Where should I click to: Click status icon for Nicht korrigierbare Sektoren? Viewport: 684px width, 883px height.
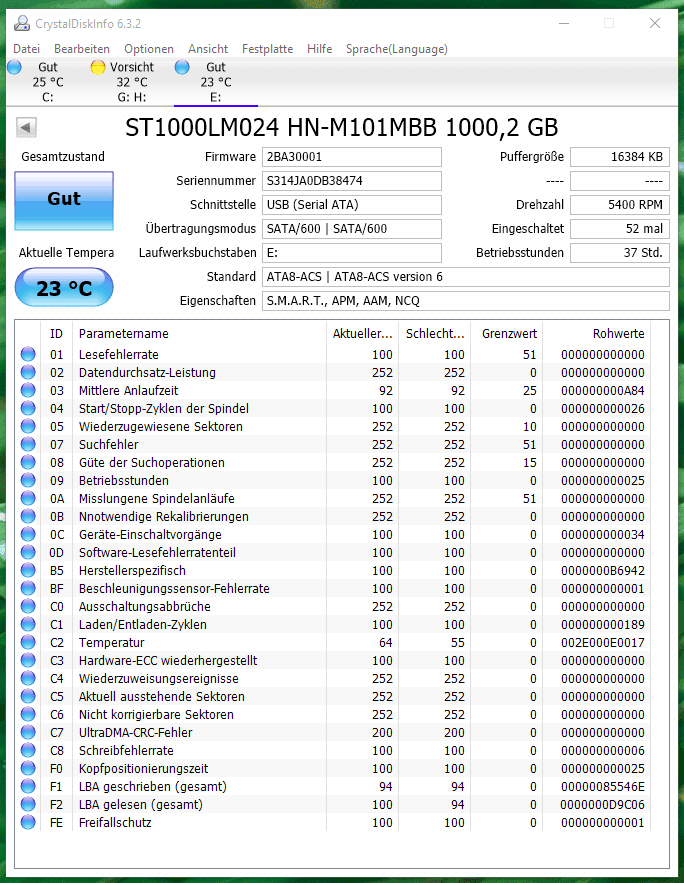(28, 715)
